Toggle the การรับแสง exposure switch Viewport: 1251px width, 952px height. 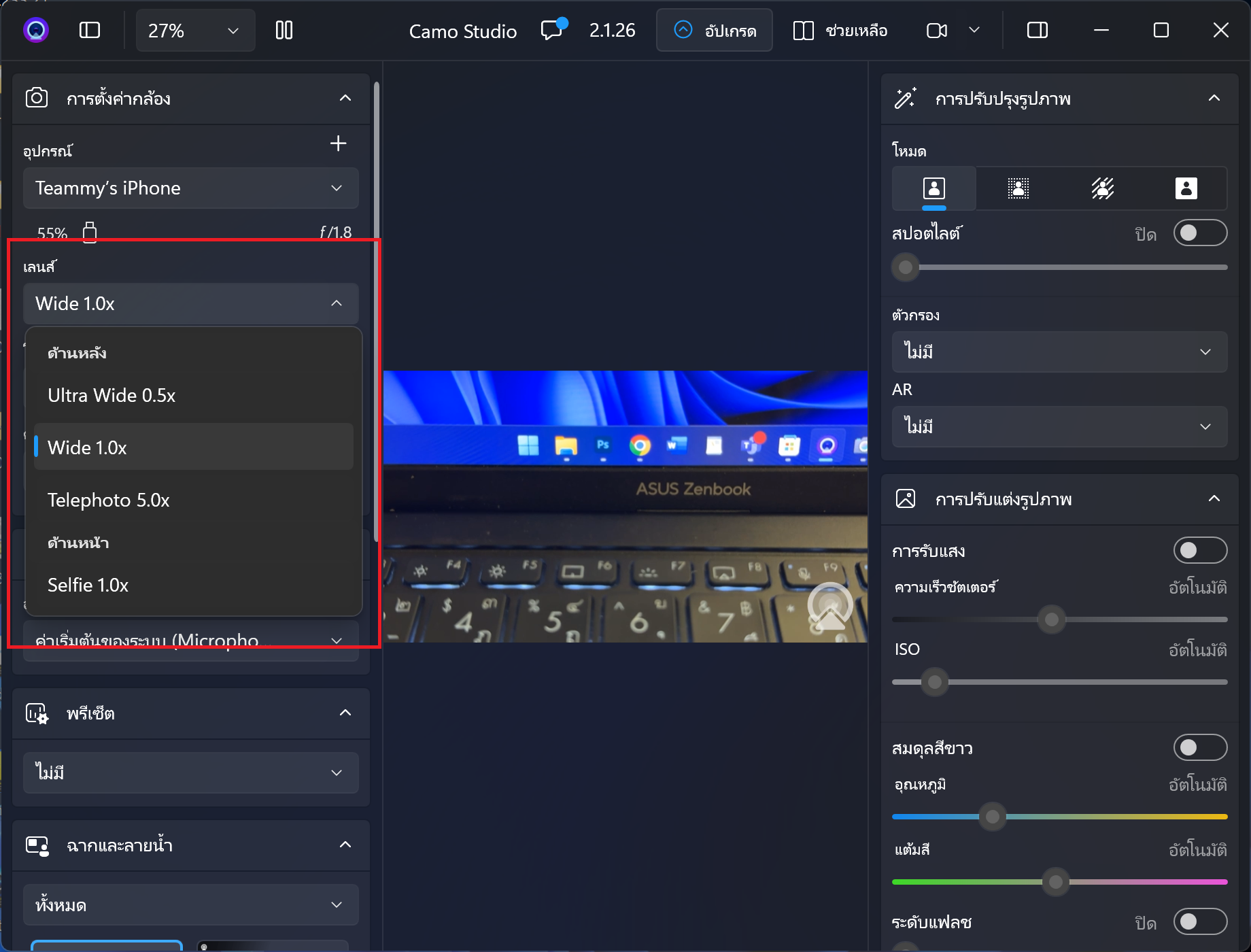(x=1200, y=550)
